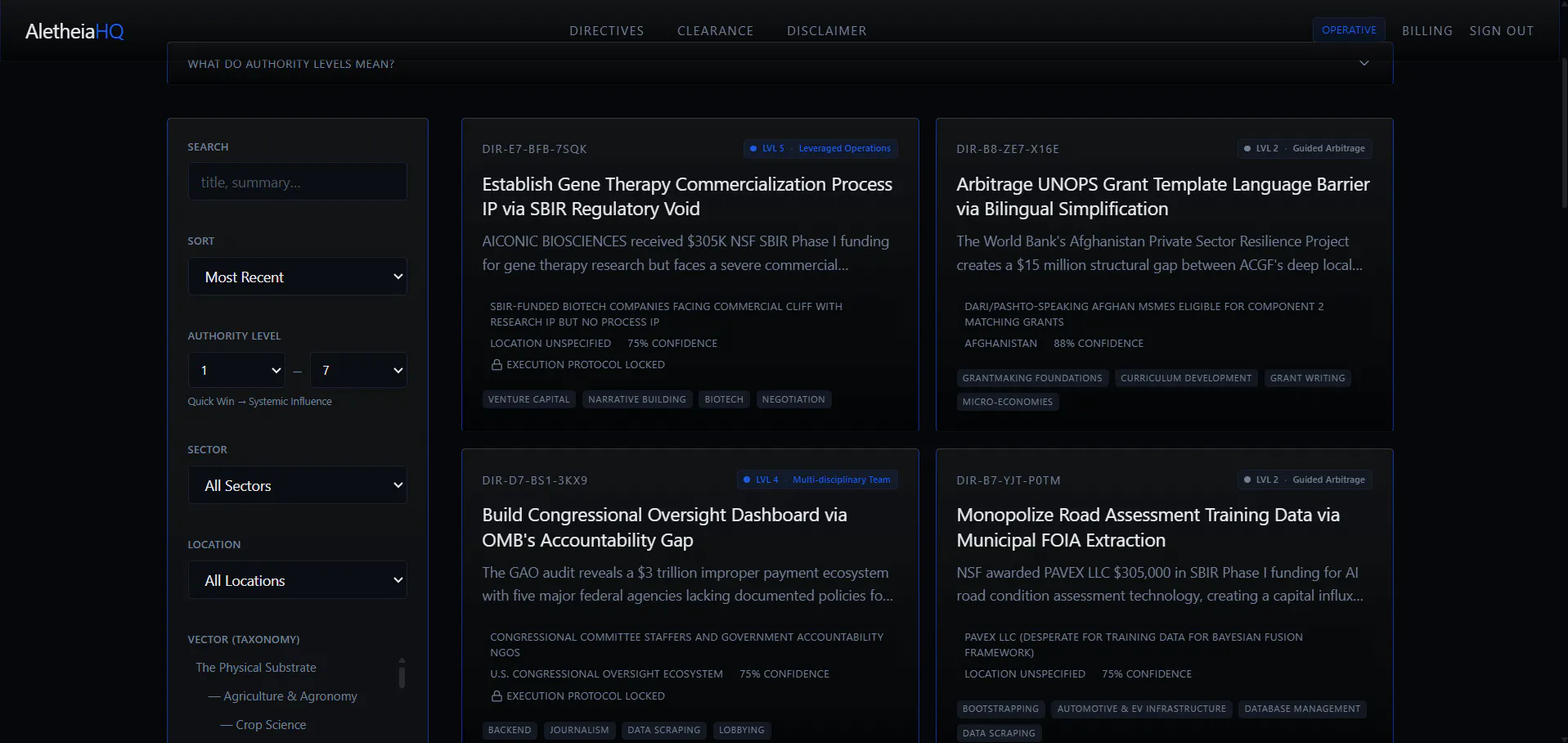Open 'Arbitrage UNOPS Grant Template Language Barrier' directive
Screen dimensions: 1568x743
[x=1162, y=196]
